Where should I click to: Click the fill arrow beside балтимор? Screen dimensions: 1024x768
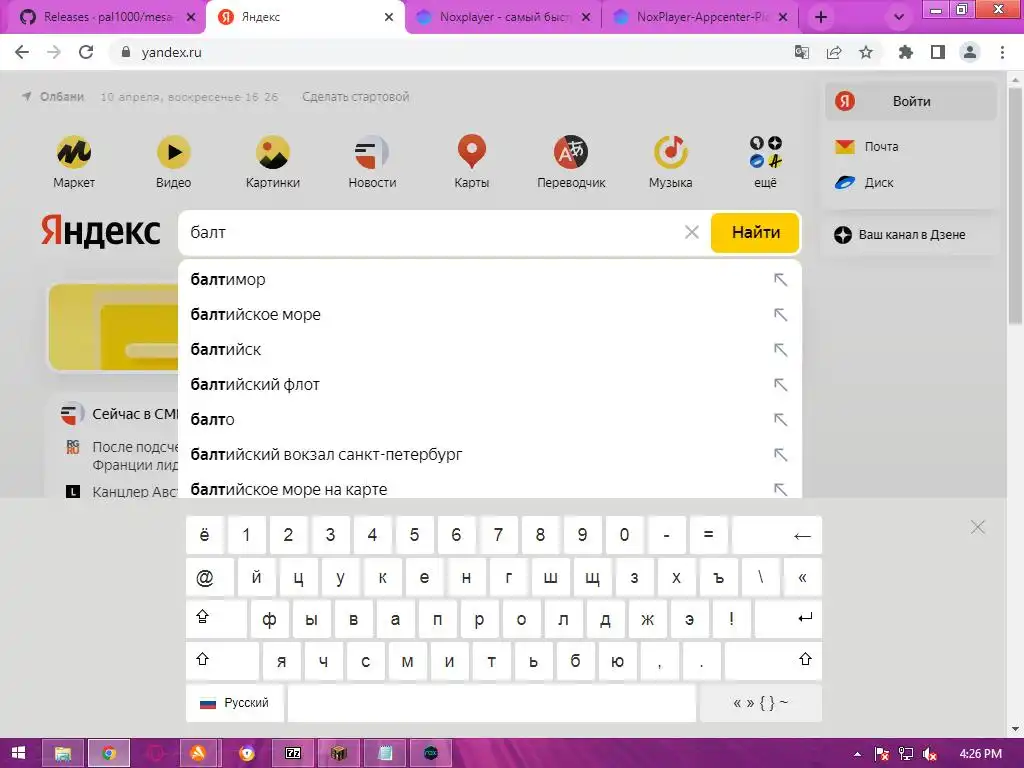[x=780, y=280]
